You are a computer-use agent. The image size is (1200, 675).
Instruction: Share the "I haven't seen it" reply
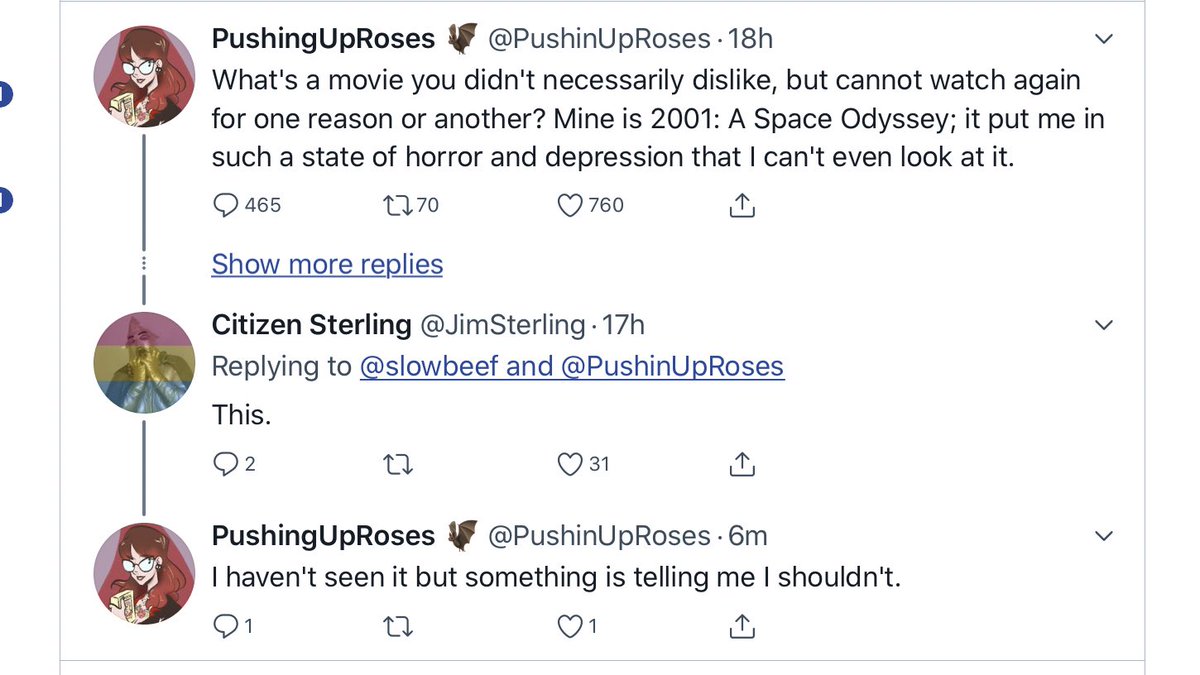[x=741, y=626]
